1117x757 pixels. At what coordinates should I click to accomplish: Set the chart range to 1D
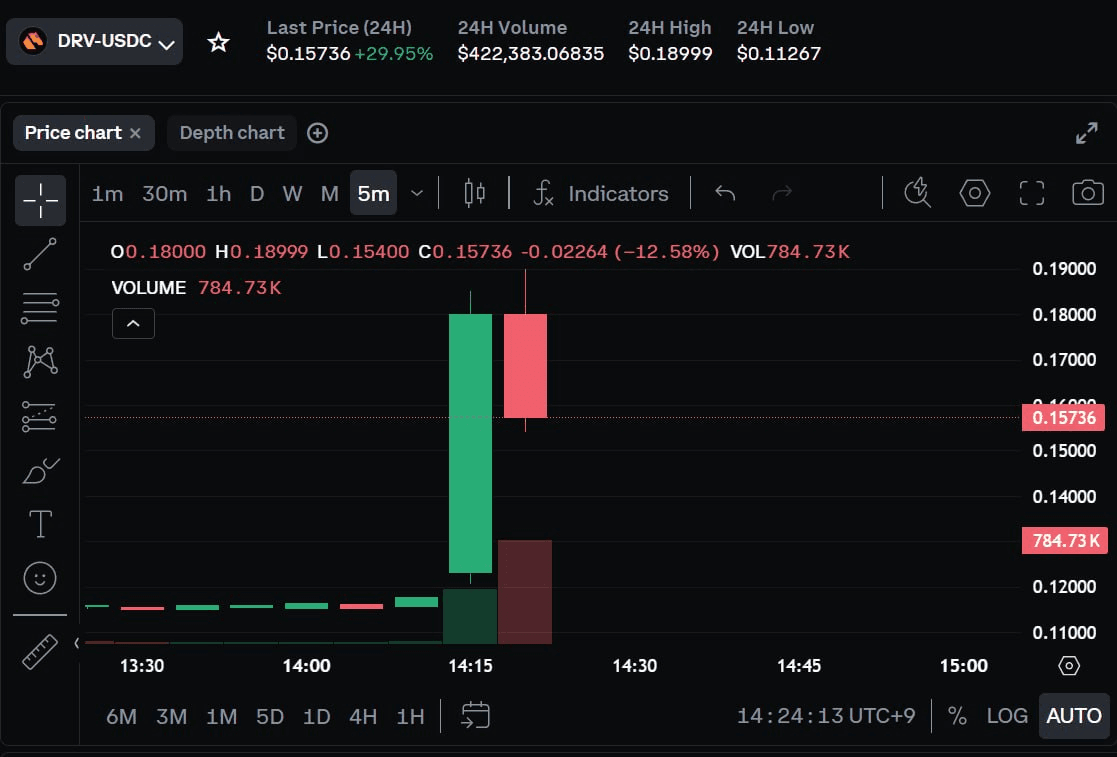[x=316, y=716]
